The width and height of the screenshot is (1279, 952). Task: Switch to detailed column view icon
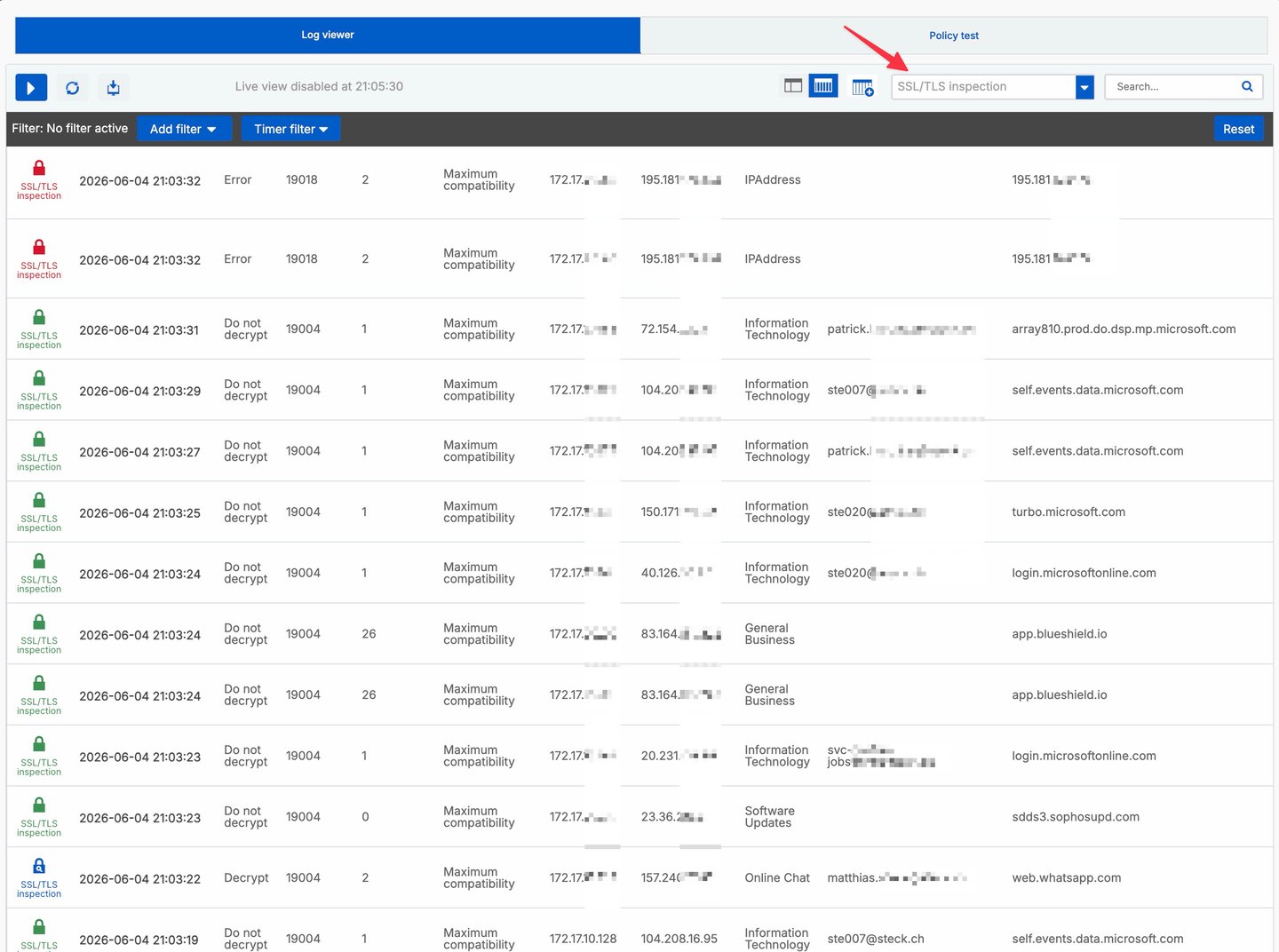point(823,86)
